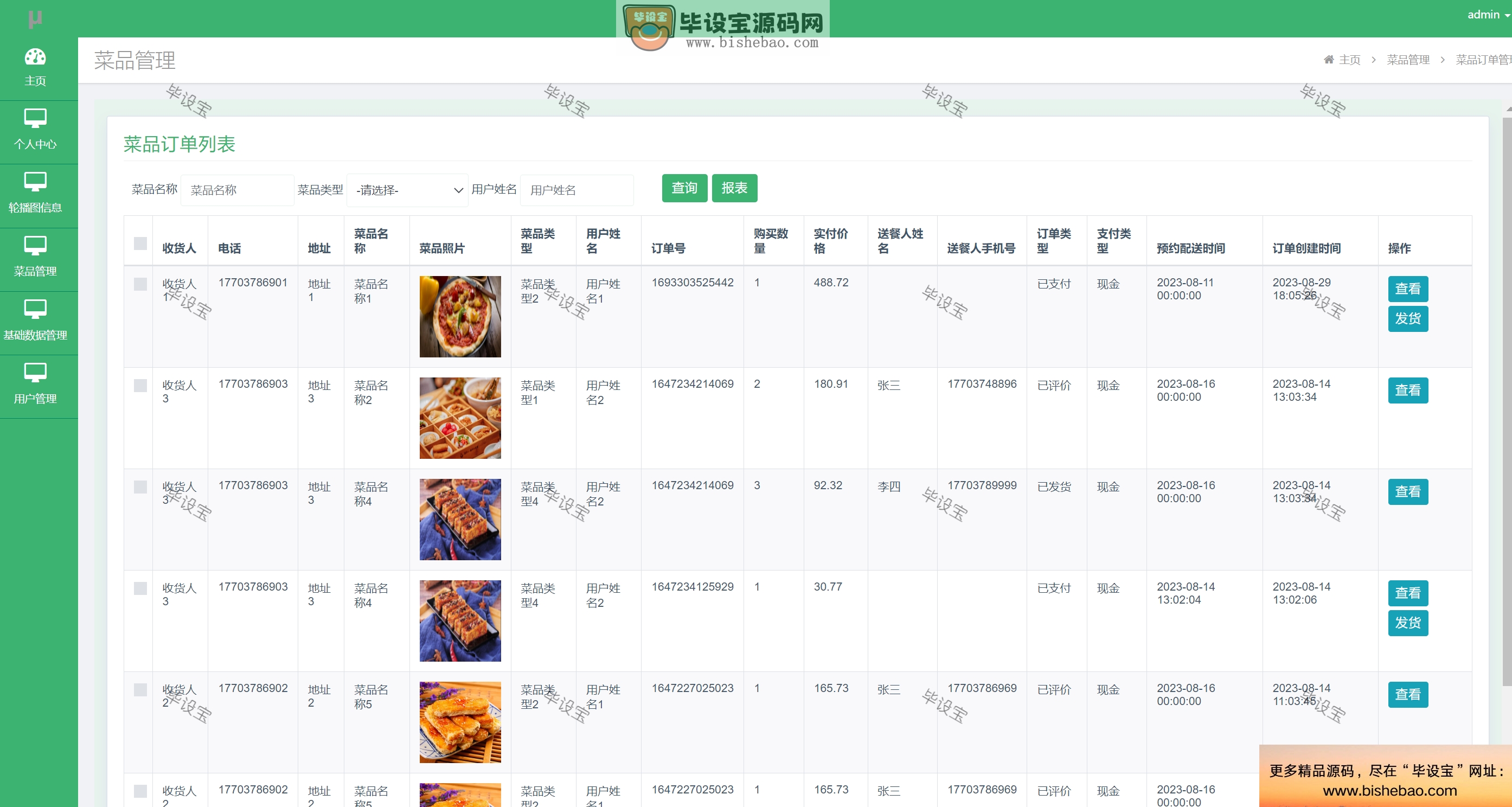1512x807 pixels.
Task: Click 查看 for the order created 11:03:45
Action: pos(1407,694)
